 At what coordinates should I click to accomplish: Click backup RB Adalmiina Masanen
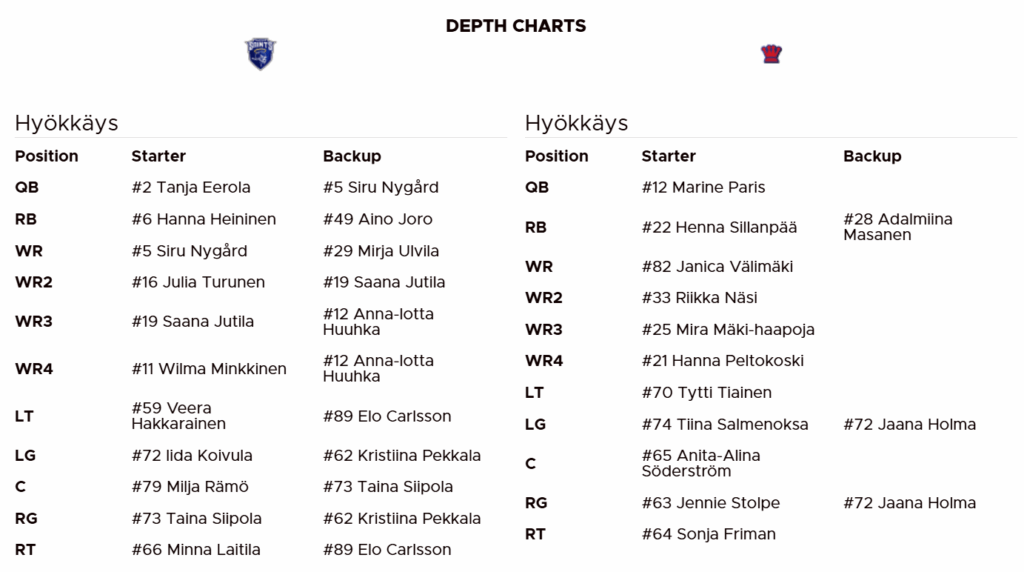[x=897, y=227]
